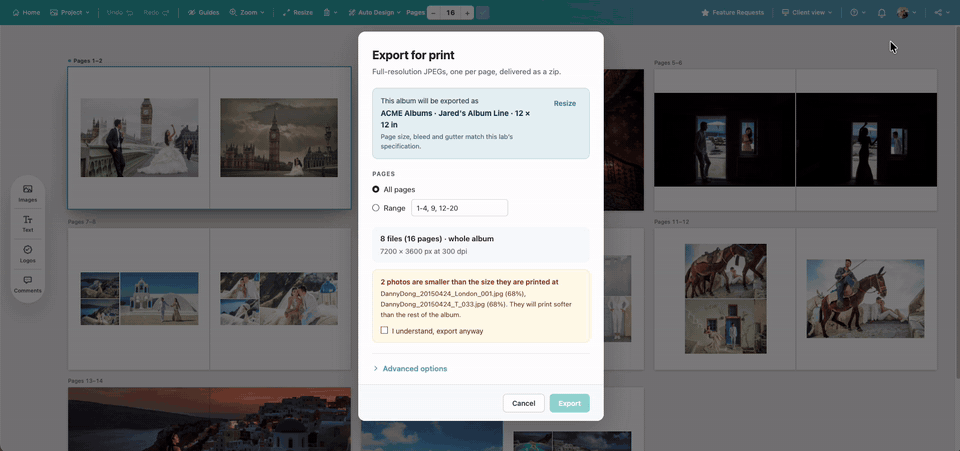Screen dimensions: 960x451
Task: Click the page count field showing 16
Action: pos(451,12)
